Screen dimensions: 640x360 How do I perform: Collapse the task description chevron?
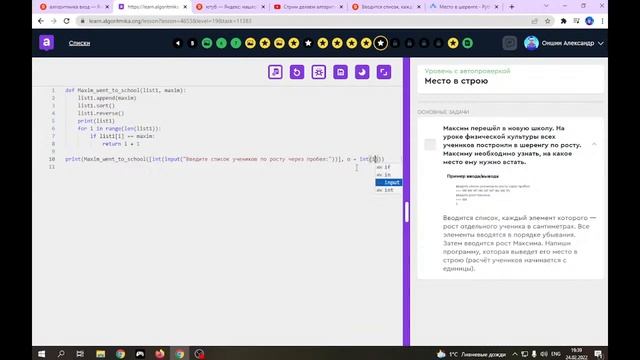pyautogui.click(x=594, y=144)
